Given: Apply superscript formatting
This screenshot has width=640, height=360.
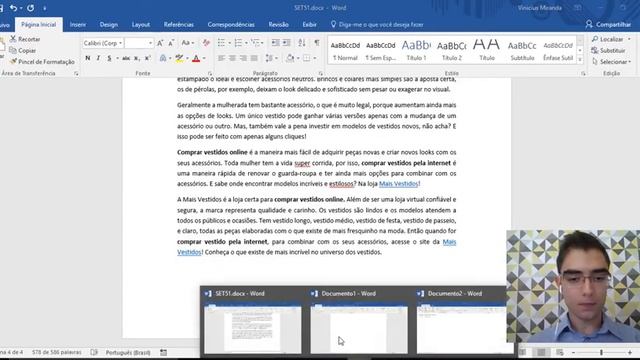Looking at the screenshot, I should pyautogui.click(x=148, y=58).
